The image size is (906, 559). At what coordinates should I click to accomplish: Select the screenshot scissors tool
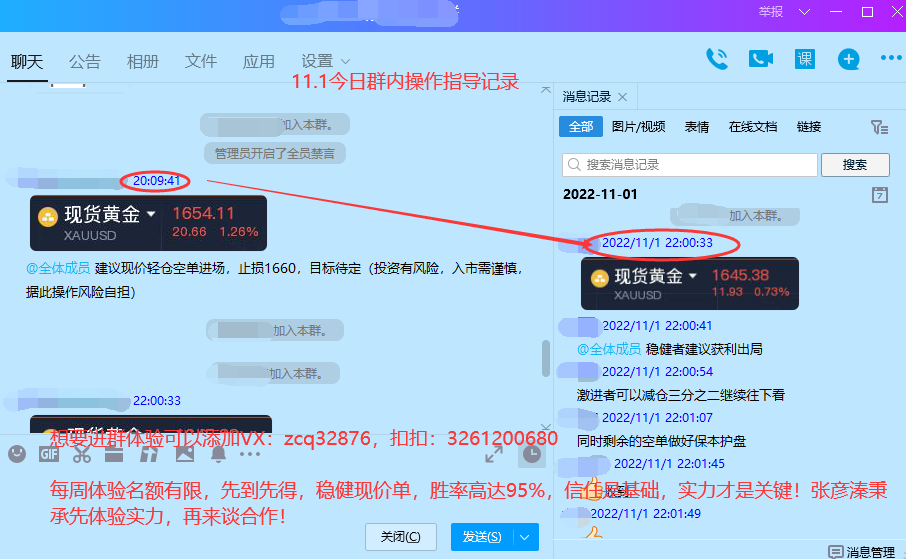(82, 454)
